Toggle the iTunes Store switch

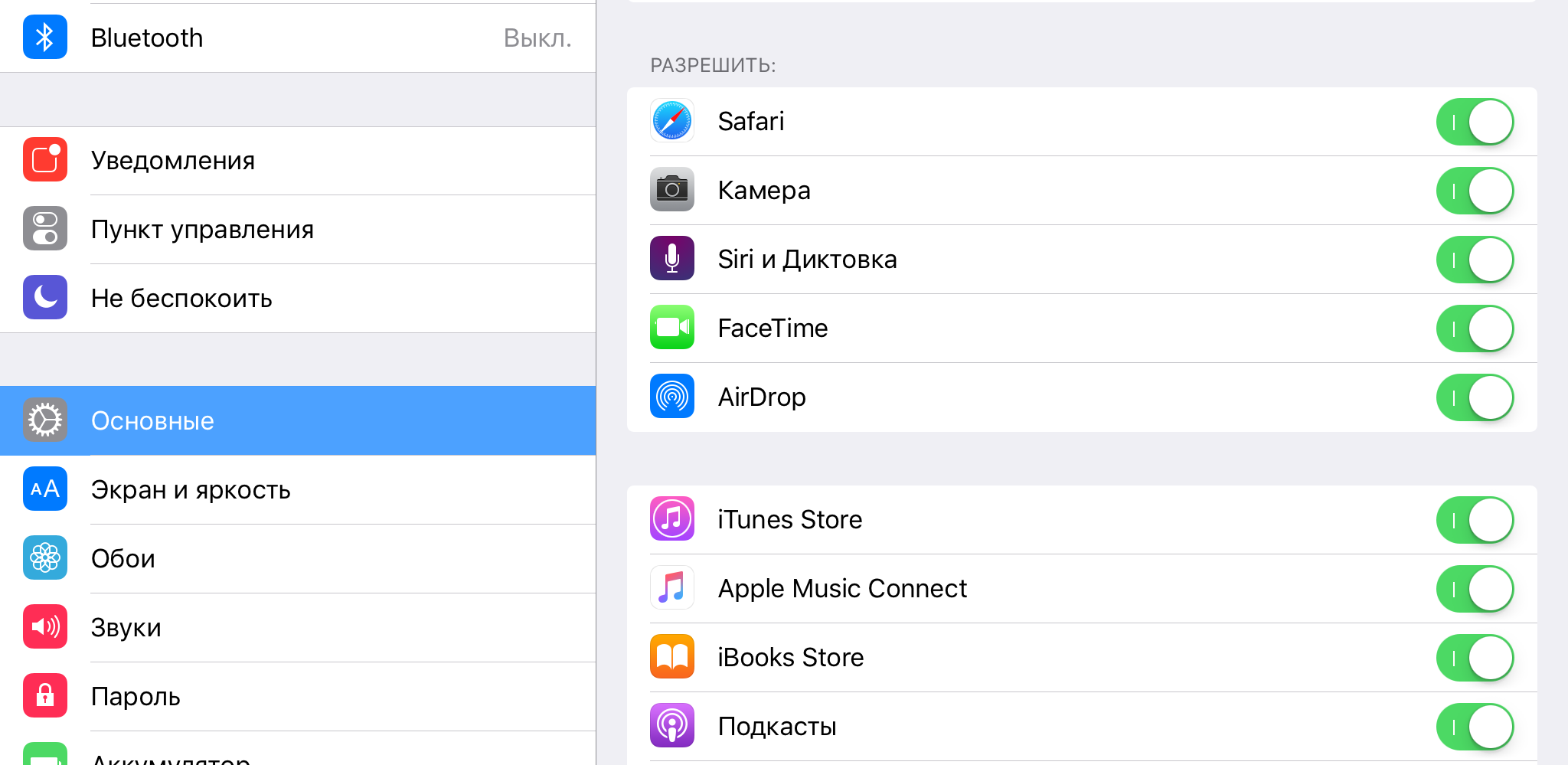[x=1475, y=520]
